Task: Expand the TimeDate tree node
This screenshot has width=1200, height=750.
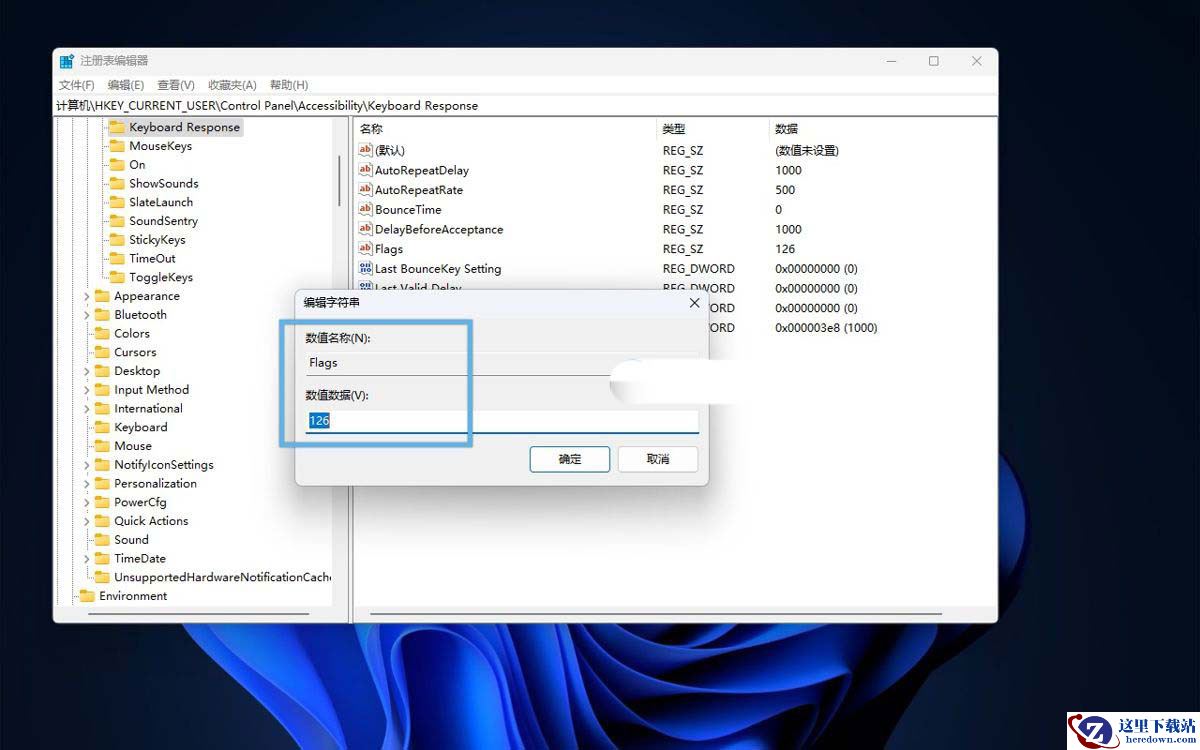Action: coord(87,558)
